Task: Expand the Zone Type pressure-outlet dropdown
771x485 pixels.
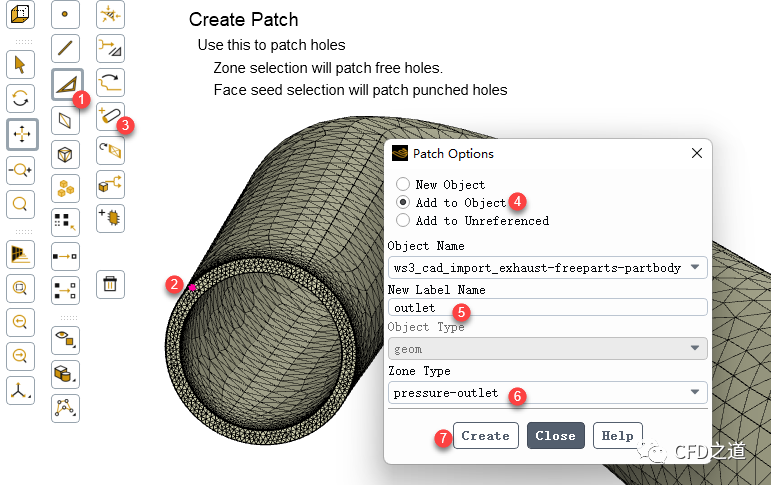Action: pyautogui.click(x=547, y=392)
